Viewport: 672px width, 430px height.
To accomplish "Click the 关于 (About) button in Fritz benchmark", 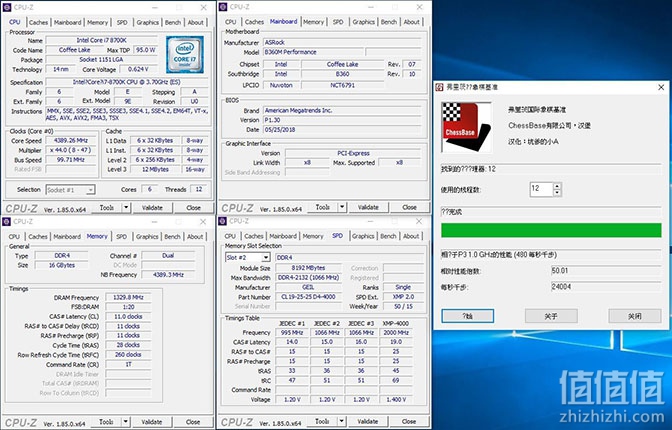I will point(551,316).
